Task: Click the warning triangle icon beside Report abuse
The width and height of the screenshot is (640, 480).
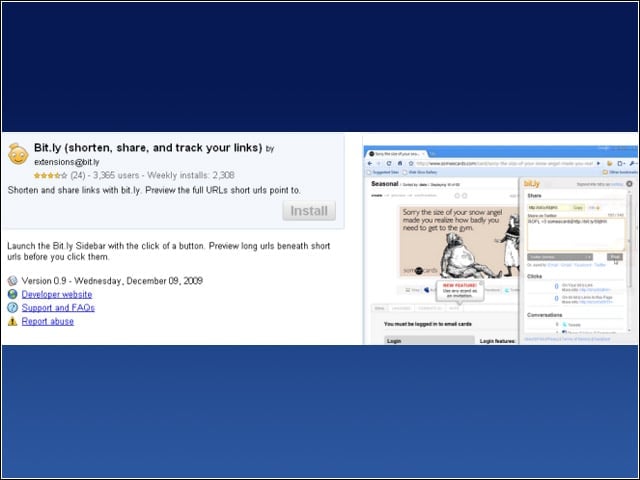Action: [13, 321]
